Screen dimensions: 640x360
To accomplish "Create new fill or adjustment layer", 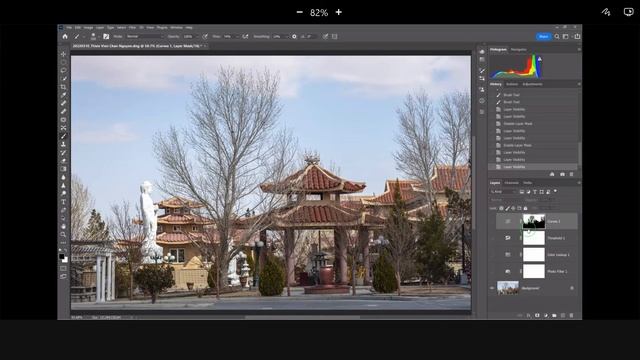I will (546, 316).
